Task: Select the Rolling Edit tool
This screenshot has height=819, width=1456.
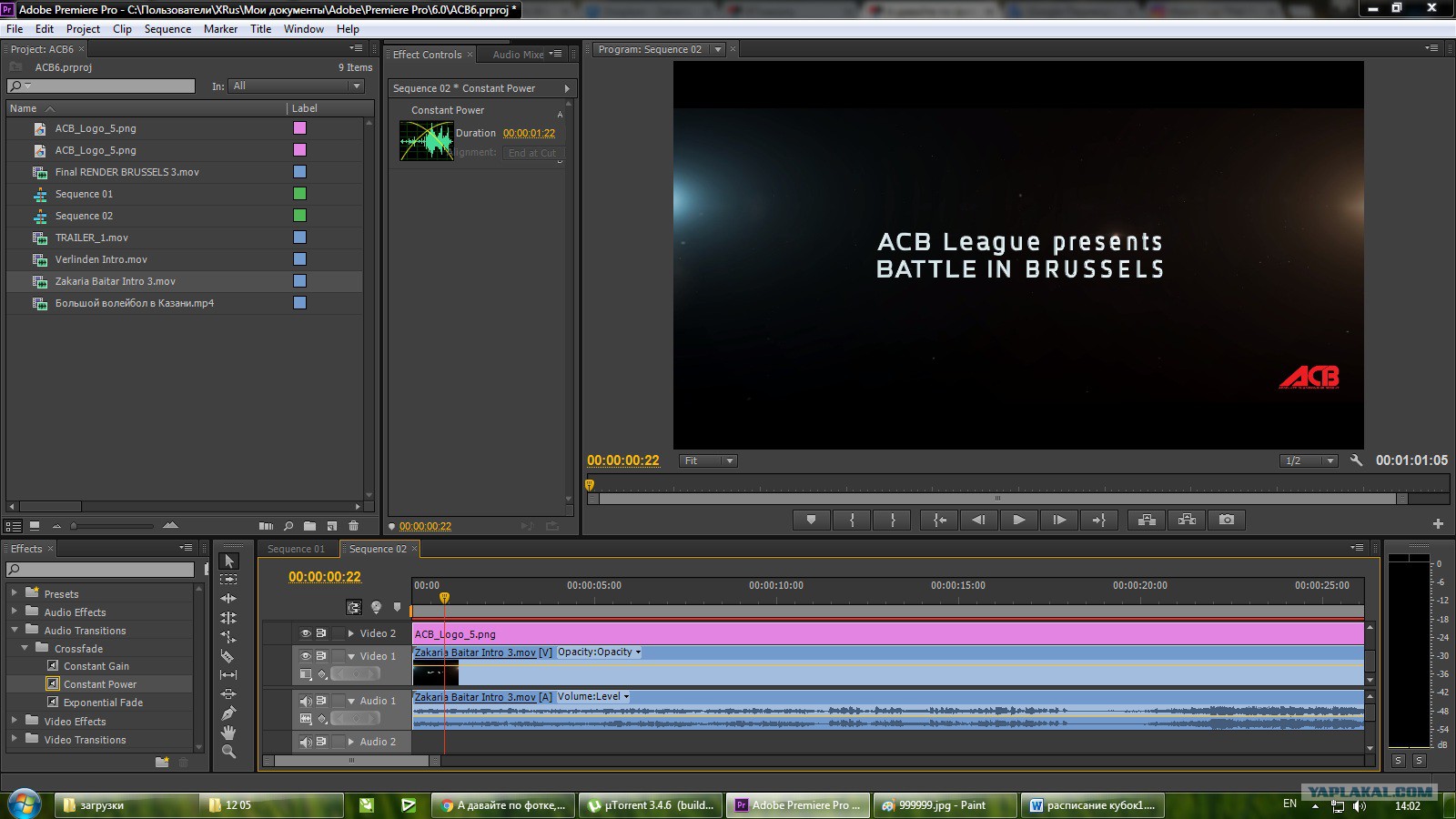Action: (228, 618)
